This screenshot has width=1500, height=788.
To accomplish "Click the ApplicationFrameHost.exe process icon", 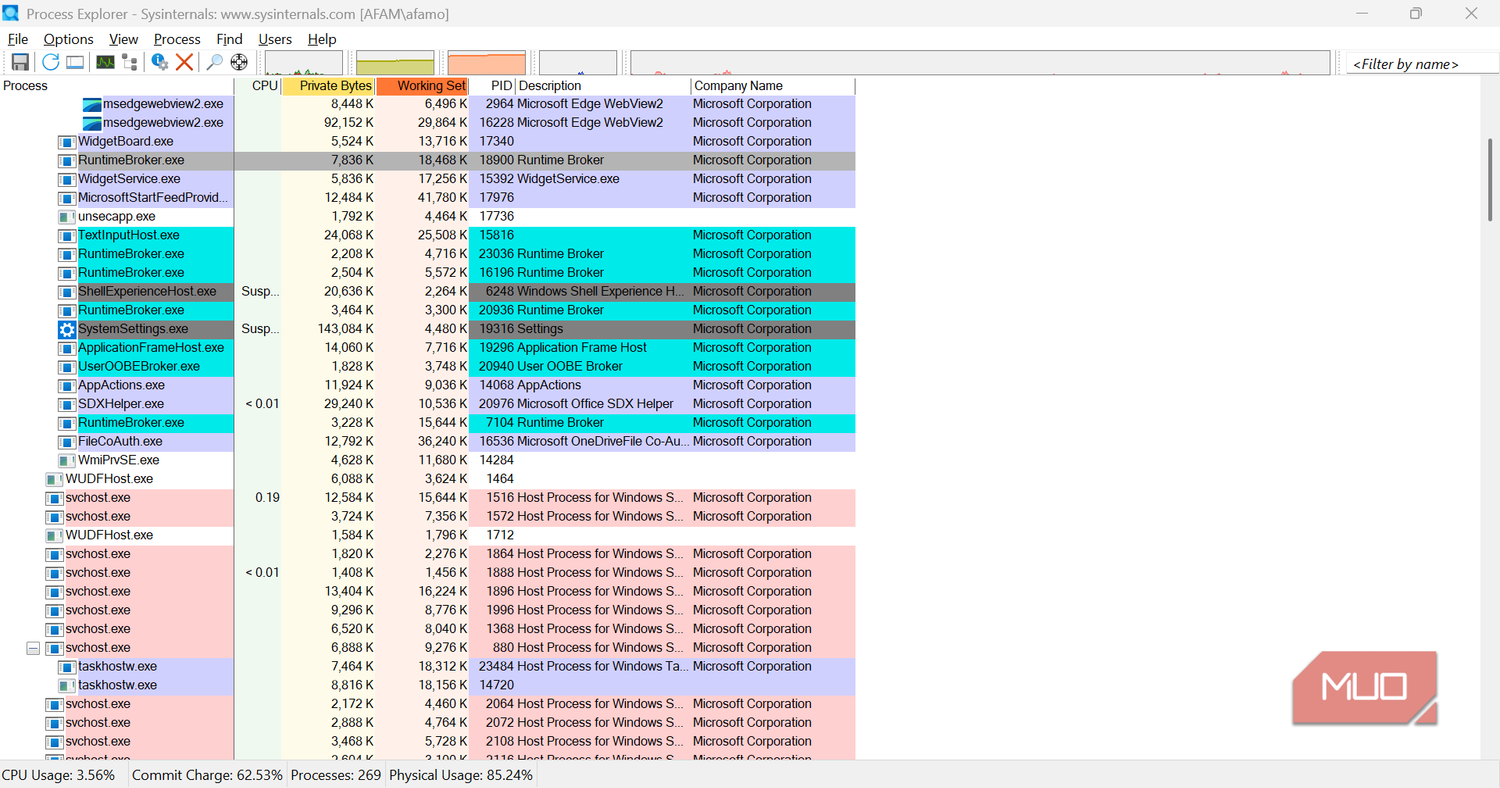I will tap(67, 347).
